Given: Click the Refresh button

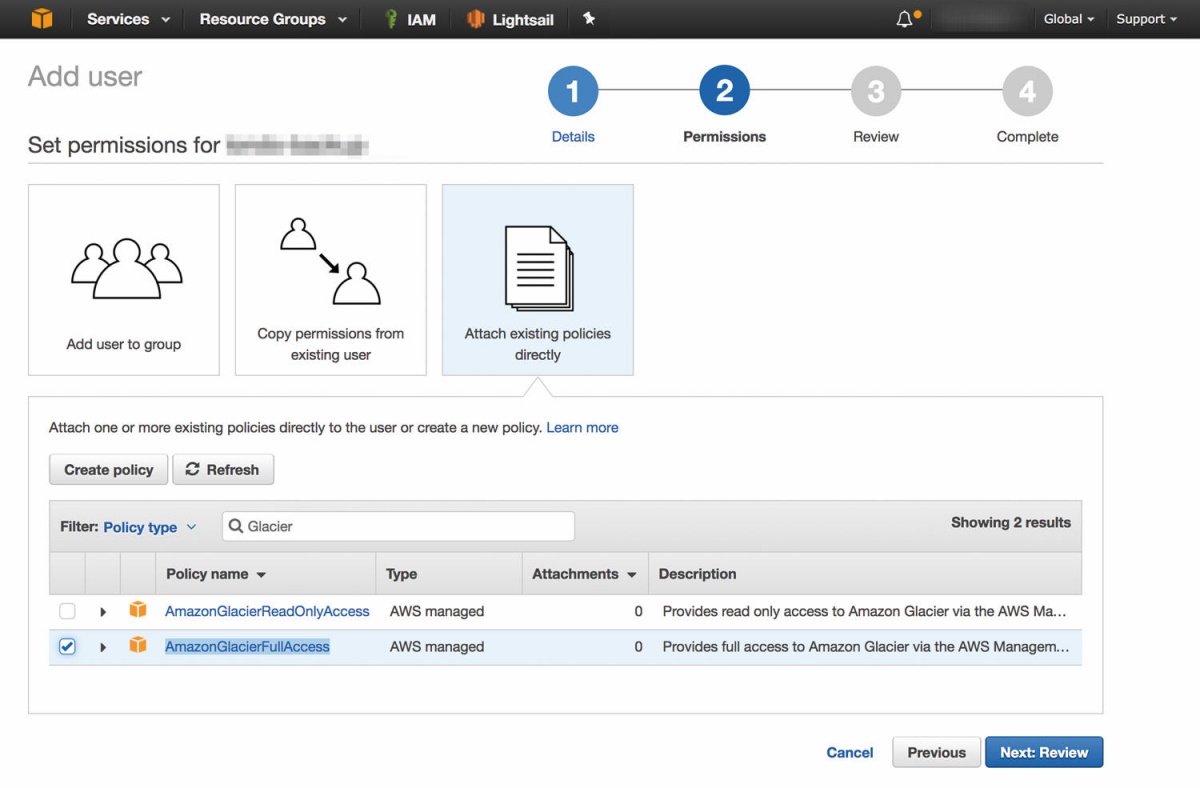Looking at the screenshot, I should [223, 469].
